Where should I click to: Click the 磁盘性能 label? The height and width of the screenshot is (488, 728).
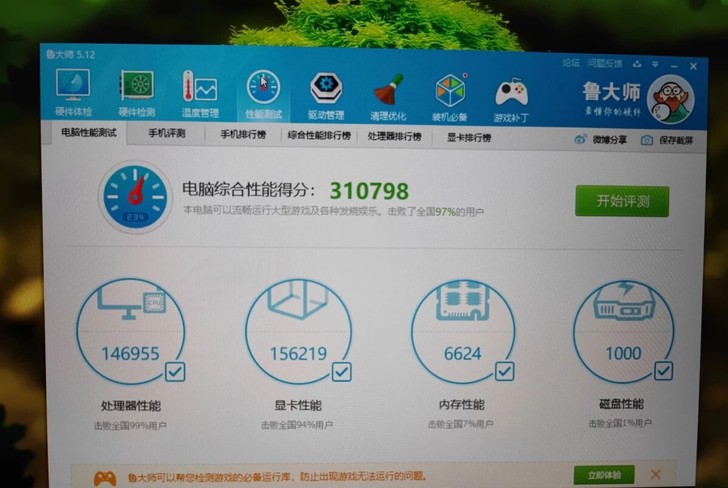pyautogui.click(x=621, y=404)
